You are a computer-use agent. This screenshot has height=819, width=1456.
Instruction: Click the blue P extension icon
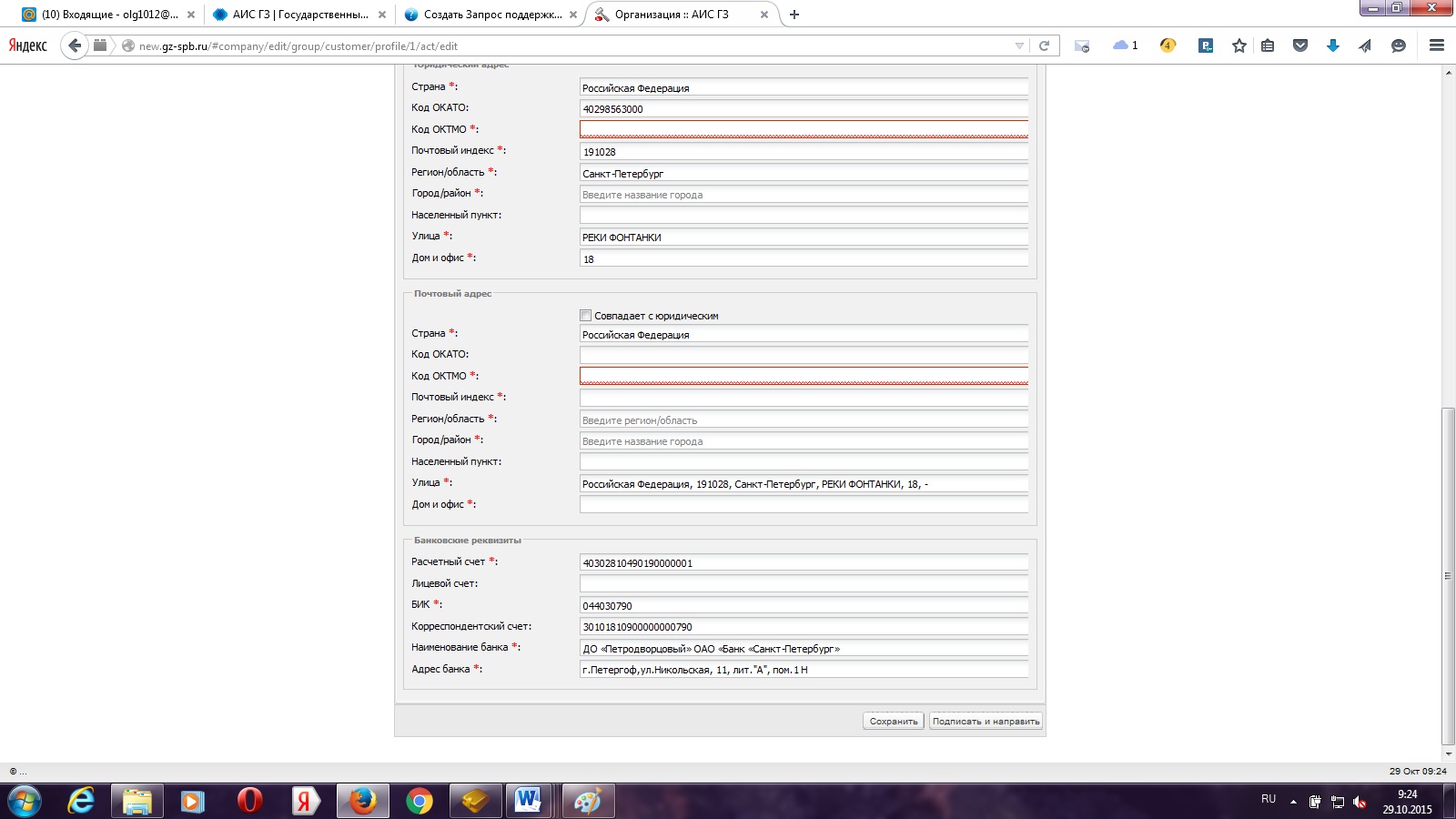[x=1206, y=45]
